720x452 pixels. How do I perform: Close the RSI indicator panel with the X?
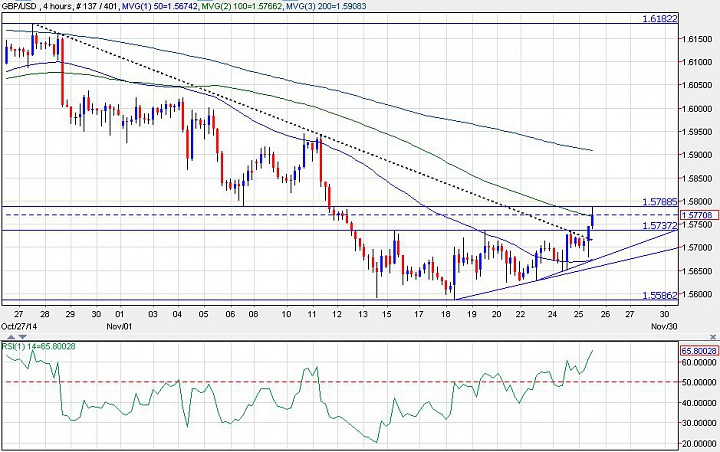713,337
